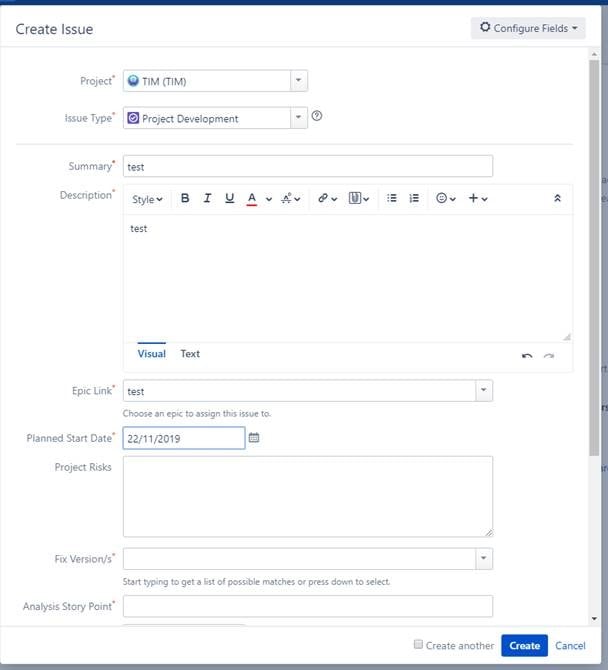
Task: Click the 'Choose an epic to assign' hint
Action: pyautogui.click(x=197, y=414)
